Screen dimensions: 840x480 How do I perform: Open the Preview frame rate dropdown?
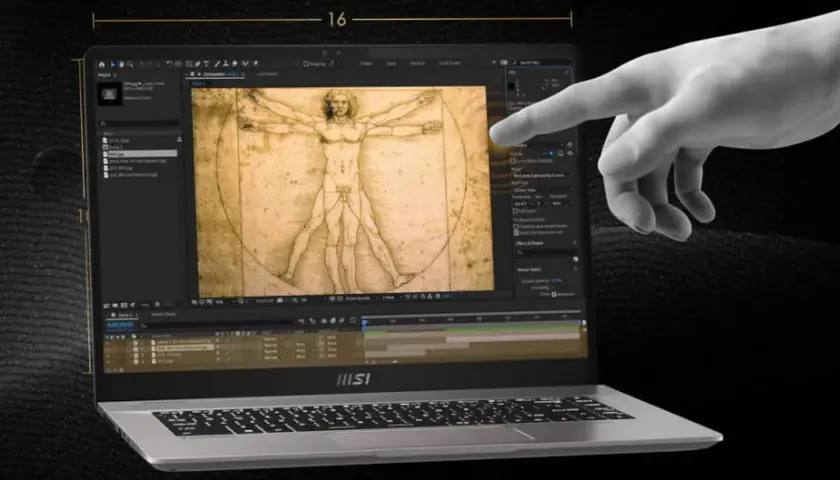521,204
